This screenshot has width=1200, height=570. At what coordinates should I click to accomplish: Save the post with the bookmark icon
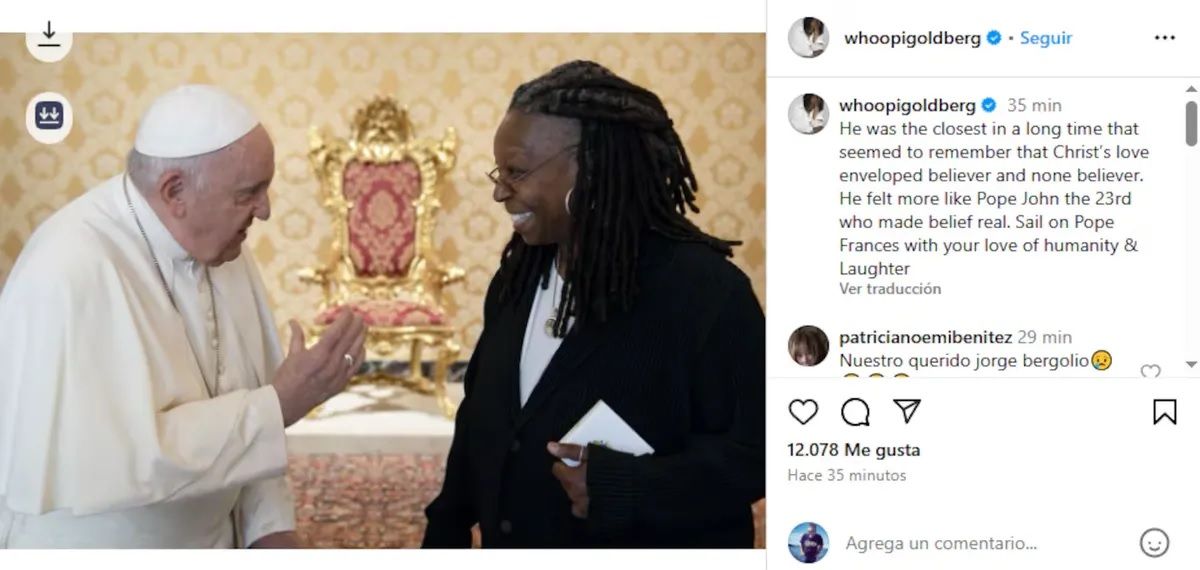[x=1165, y=412]
